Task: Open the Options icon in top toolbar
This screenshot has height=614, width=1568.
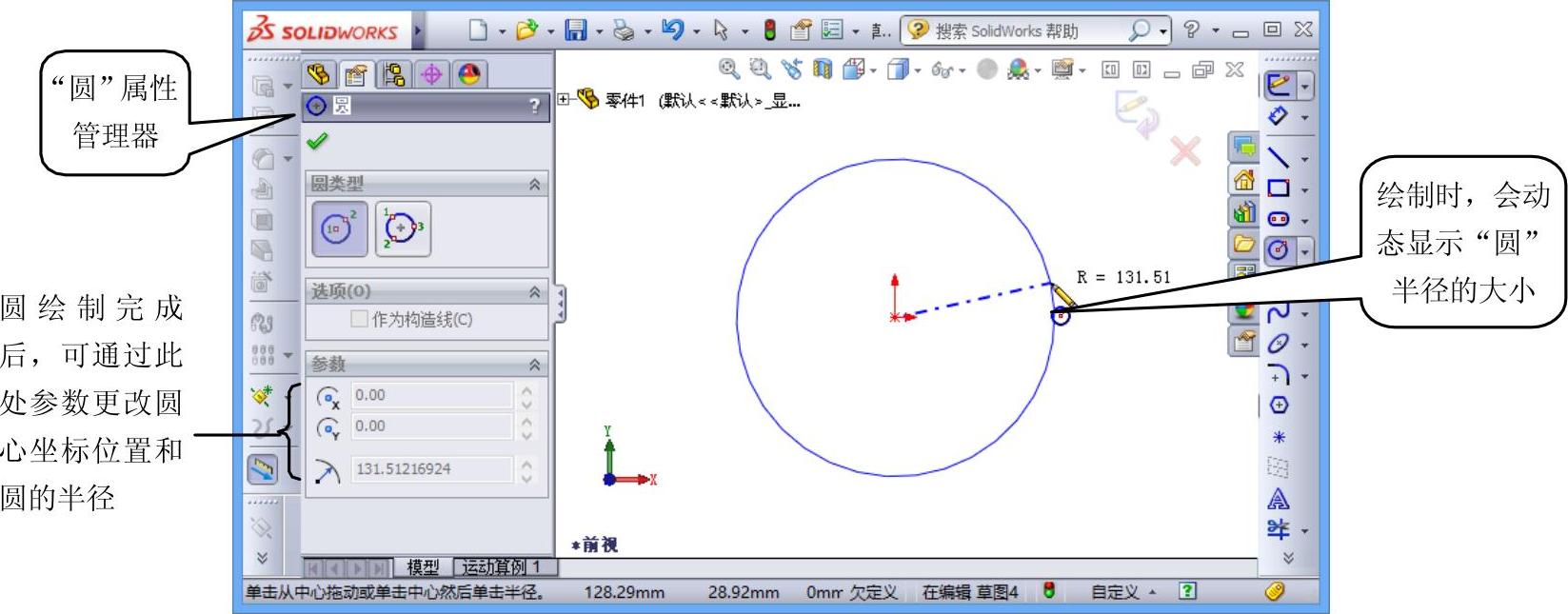Action: coord(832,30)
